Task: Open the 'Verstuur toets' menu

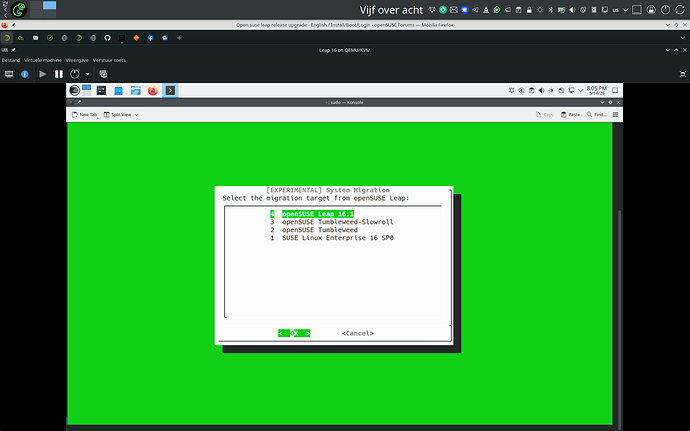Action: (x=109, y=60)
